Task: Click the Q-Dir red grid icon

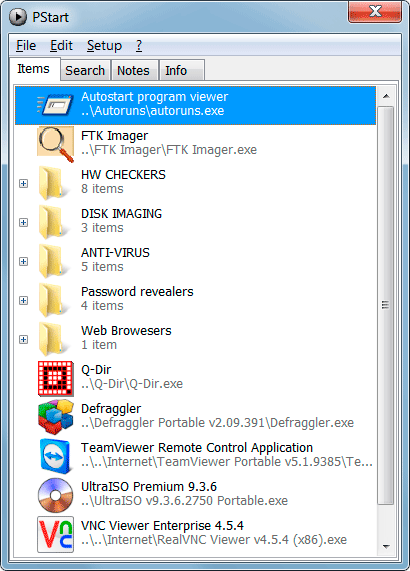Action: tap(56, 378)
